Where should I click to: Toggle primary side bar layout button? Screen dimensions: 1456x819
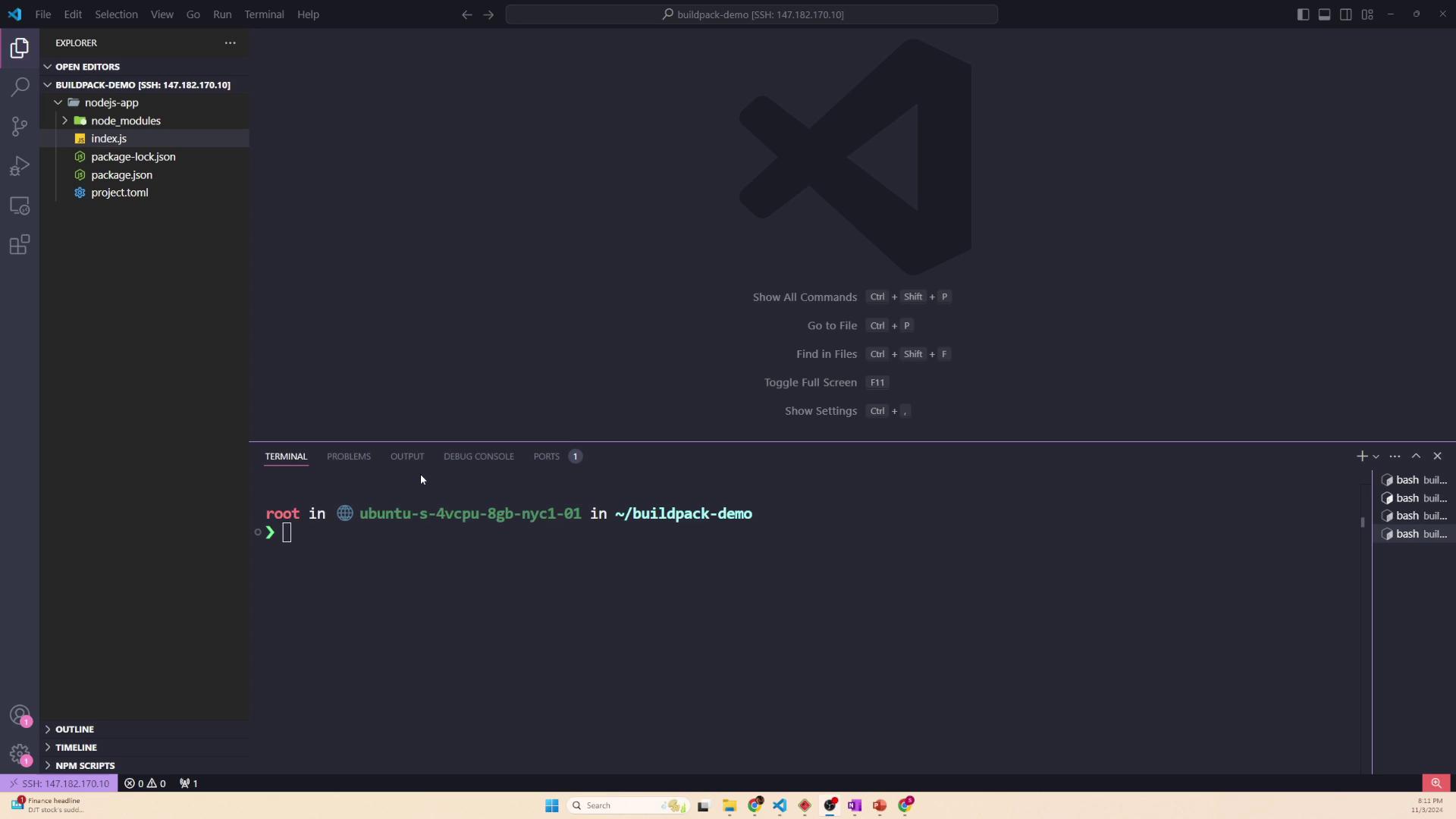pos(1303,14)
